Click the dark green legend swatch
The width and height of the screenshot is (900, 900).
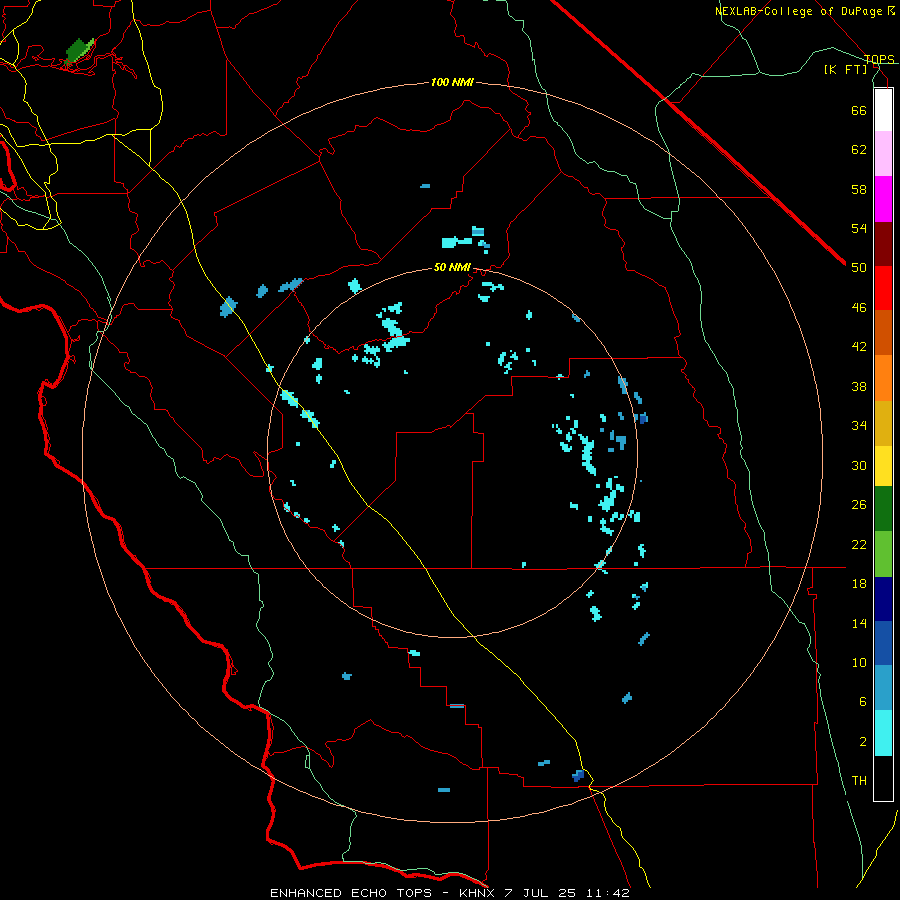click(x=883, y=509)
